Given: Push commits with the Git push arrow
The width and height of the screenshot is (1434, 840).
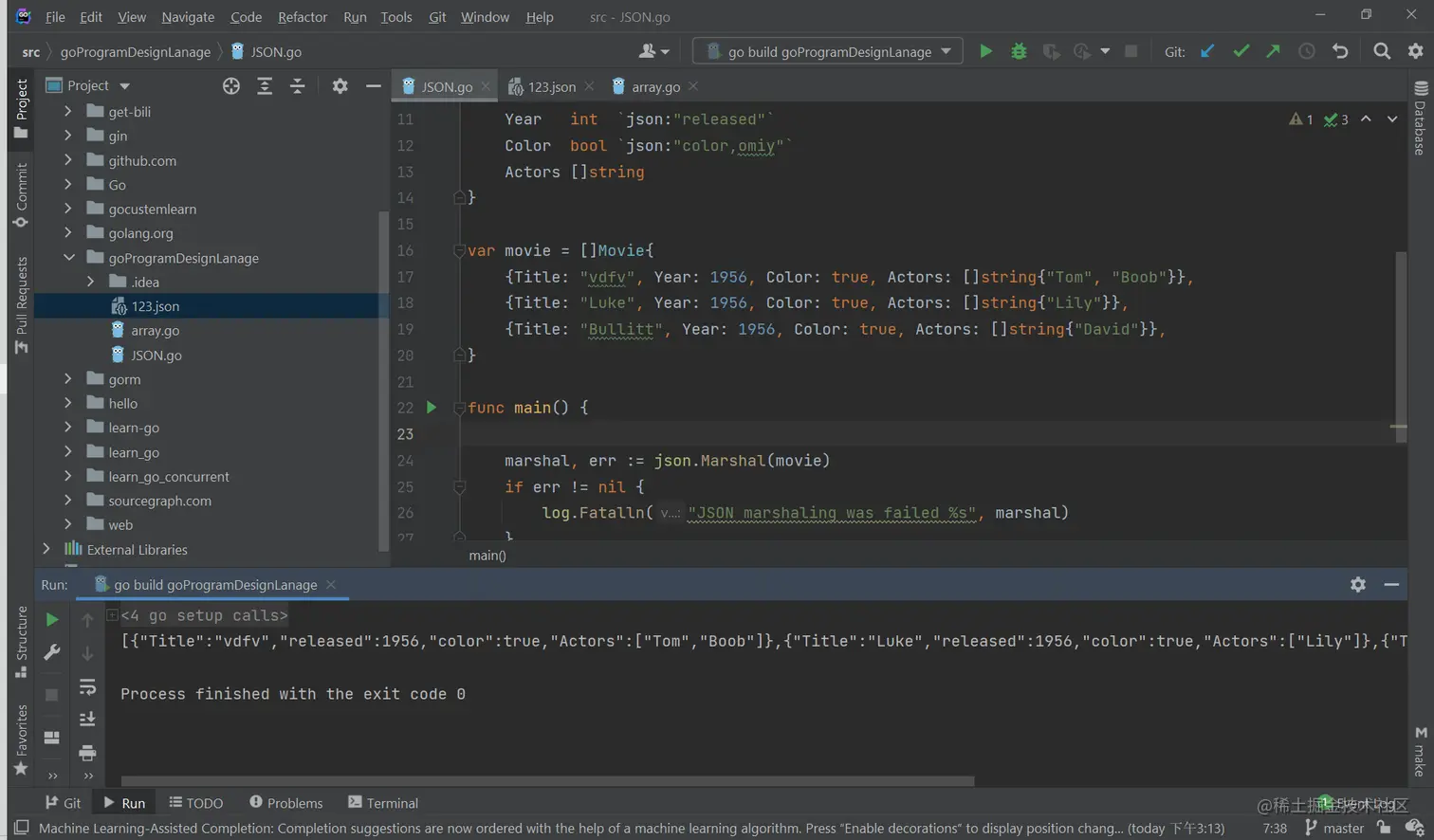Looking at the screenshot, I should tap(1273, 51).
